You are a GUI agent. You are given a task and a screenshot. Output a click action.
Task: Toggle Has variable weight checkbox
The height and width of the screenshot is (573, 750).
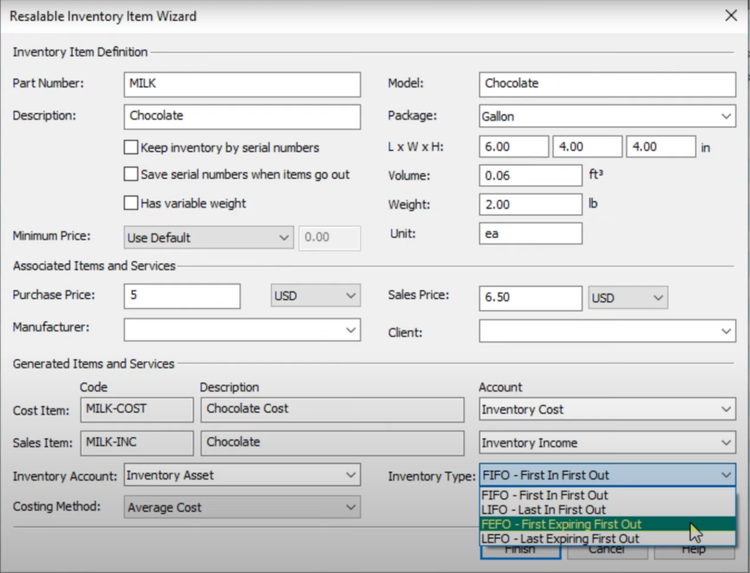tap(131, 203)
